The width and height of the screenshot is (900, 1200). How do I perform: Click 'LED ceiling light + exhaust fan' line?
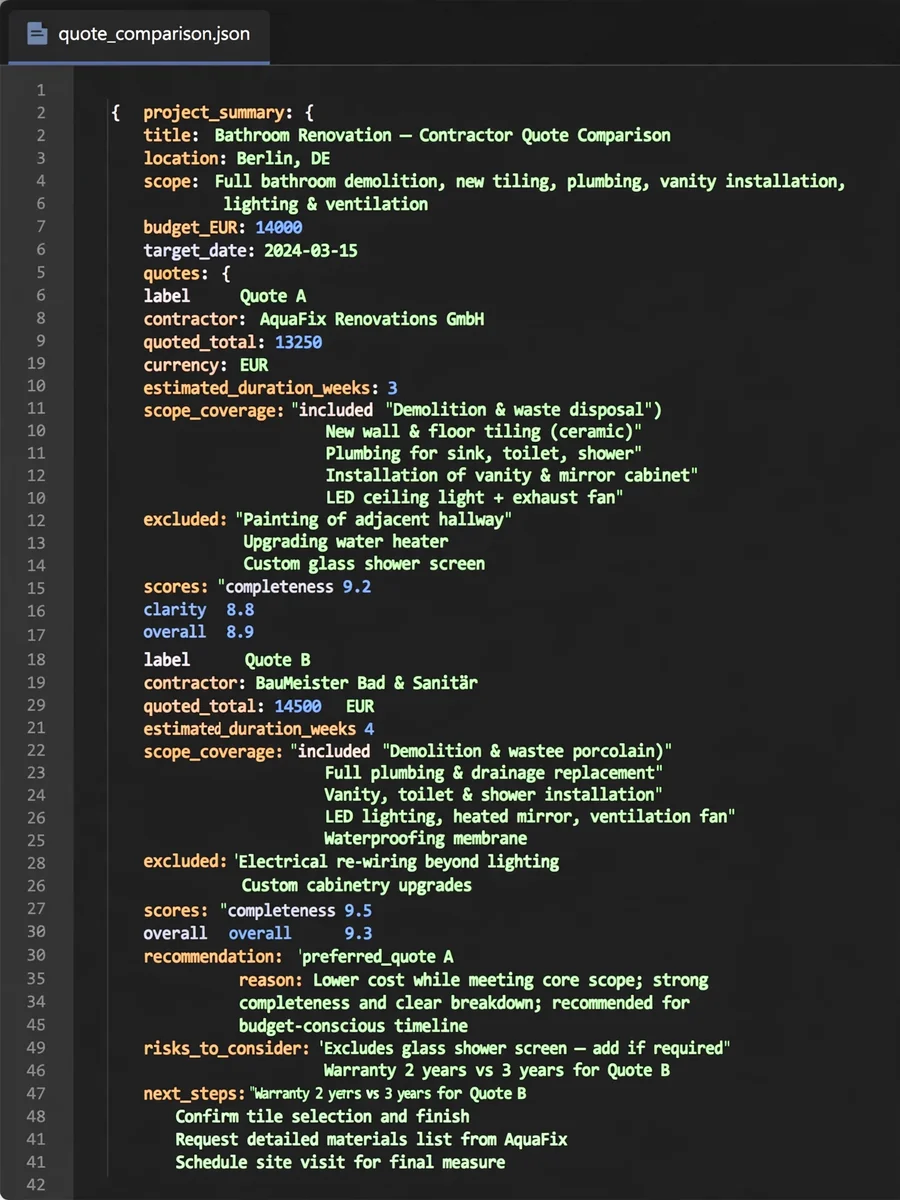474,497
